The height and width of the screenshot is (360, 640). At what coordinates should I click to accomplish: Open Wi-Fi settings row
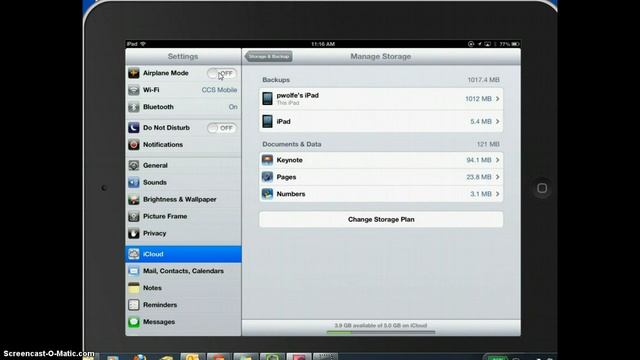(x=183, y=90)
